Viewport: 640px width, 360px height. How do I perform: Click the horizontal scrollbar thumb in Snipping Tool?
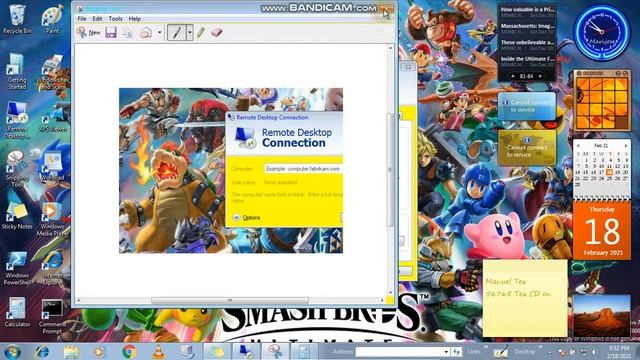pos(230,300)
